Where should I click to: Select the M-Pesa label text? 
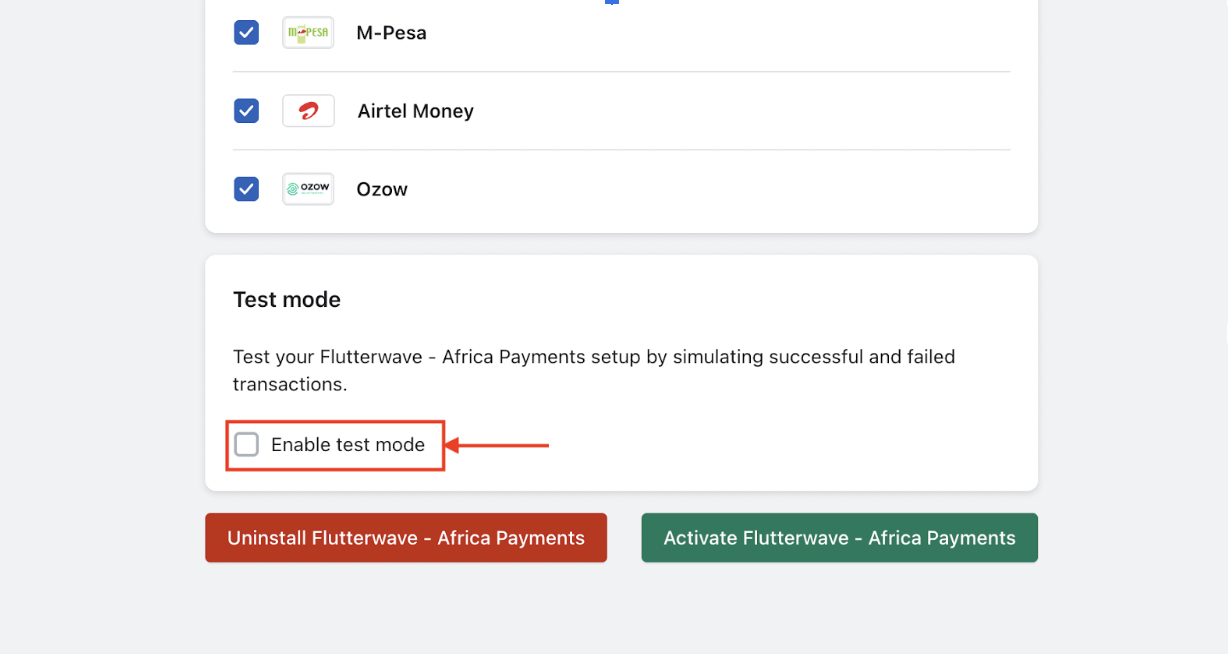[x=392, y=33]
